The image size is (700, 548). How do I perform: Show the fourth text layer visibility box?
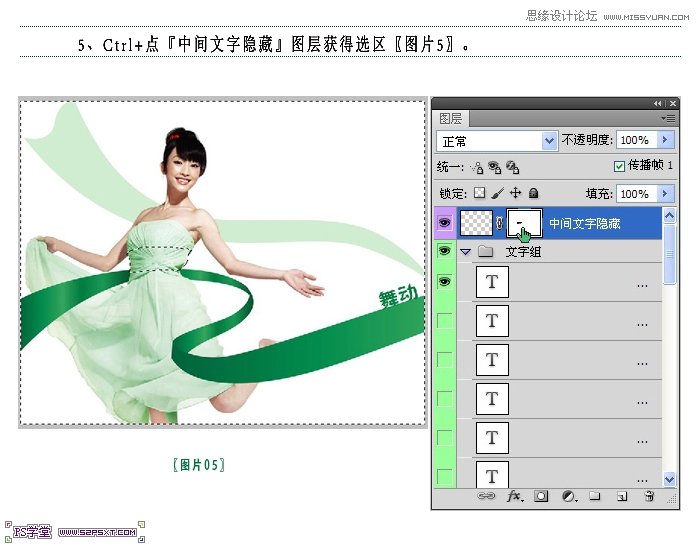point(445,399)
